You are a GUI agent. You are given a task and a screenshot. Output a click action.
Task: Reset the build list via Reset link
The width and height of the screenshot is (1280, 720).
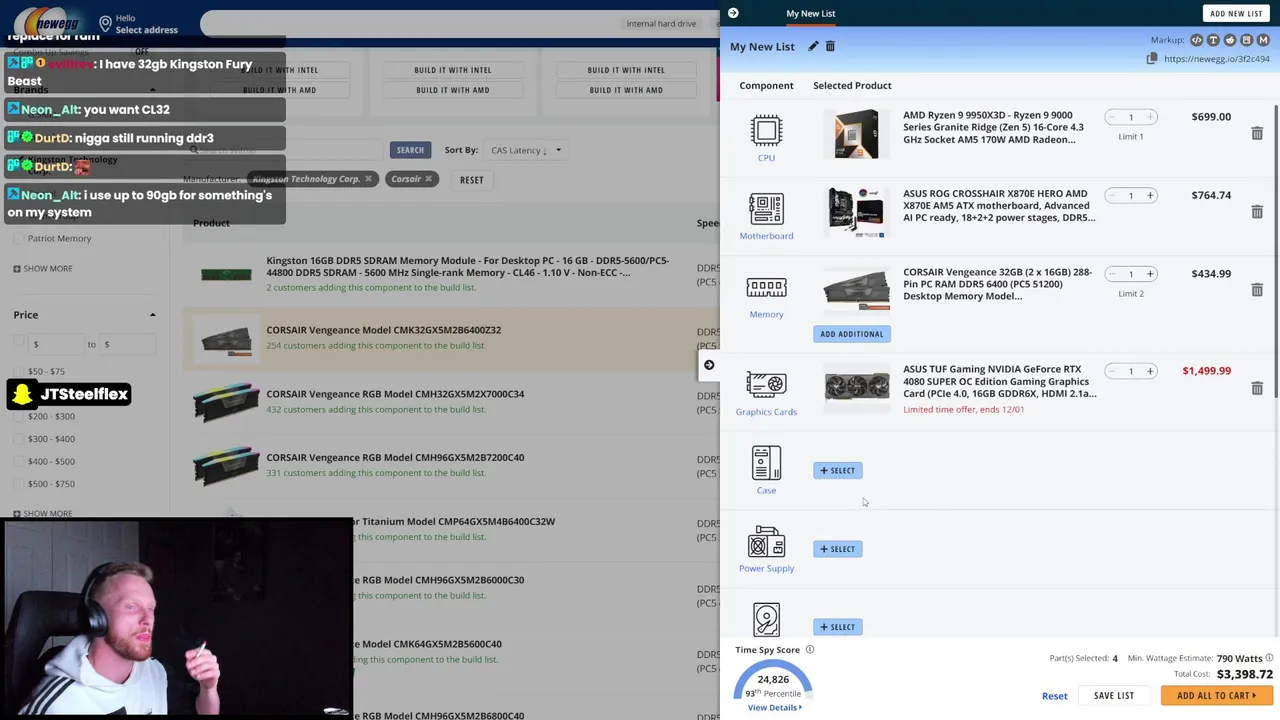[x=1054, y=696]
